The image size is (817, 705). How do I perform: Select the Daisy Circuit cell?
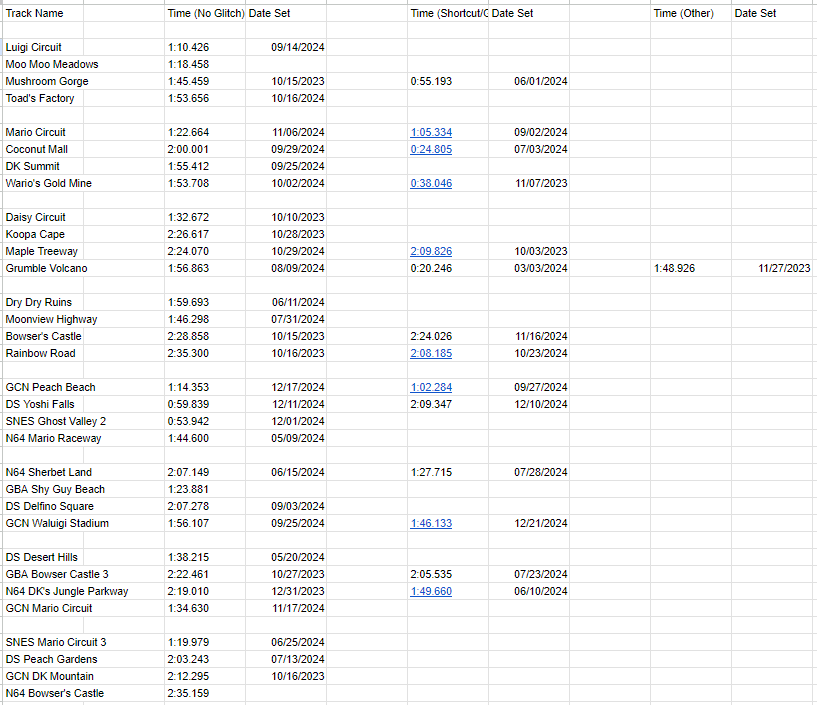pos(43,217)
